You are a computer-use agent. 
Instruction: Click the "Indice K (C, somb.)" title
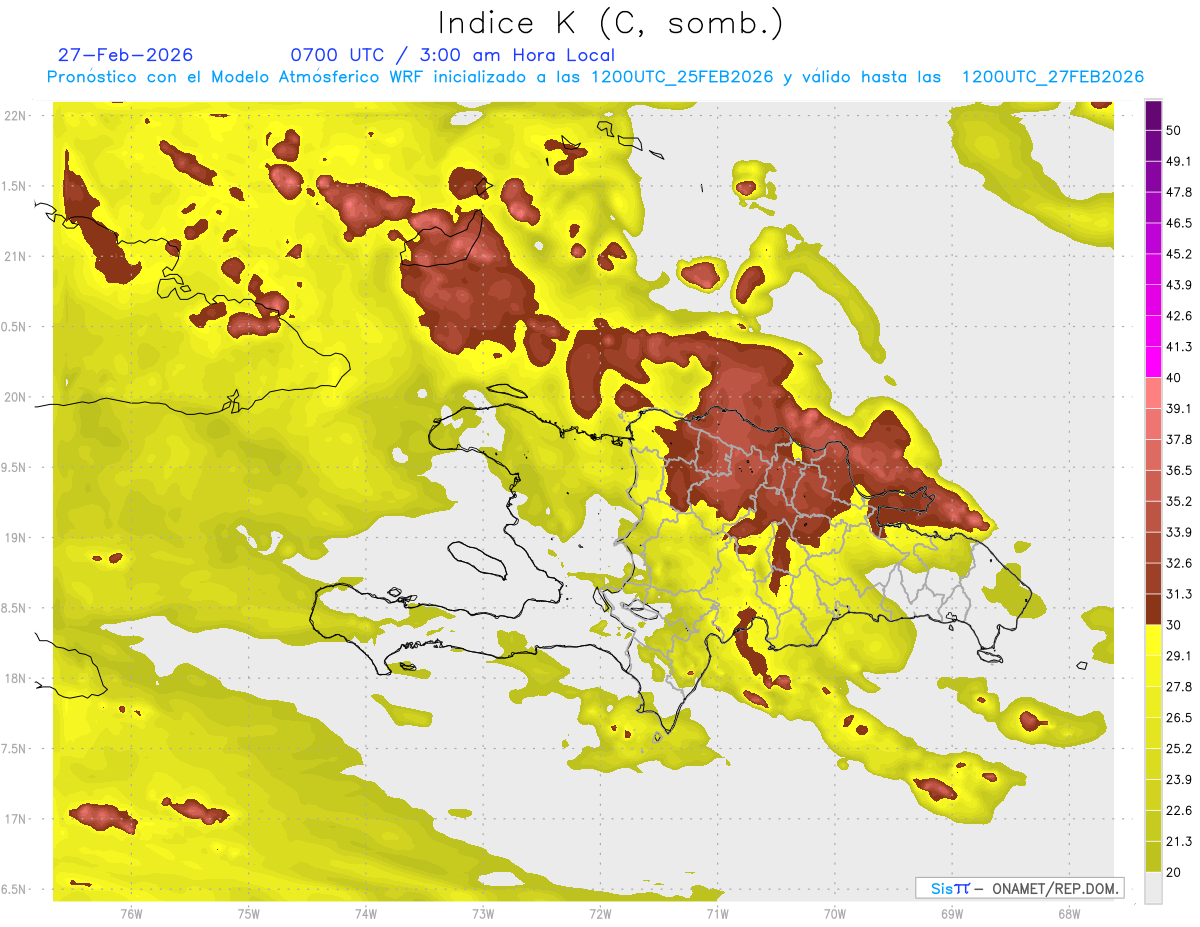coord(611,23)
